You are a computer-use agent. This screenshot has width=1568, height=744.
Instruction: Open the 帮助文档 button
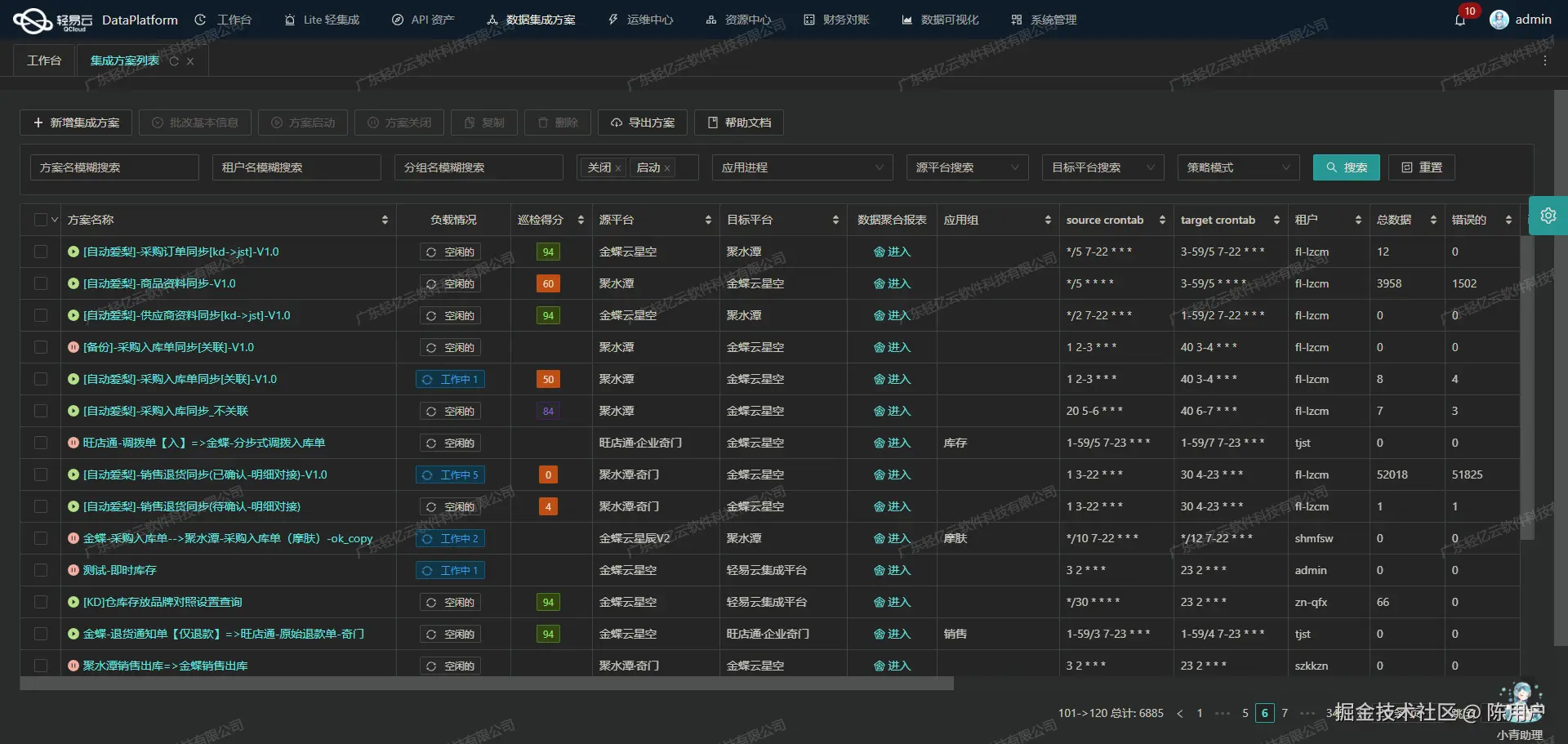click(x=739, y=123)
